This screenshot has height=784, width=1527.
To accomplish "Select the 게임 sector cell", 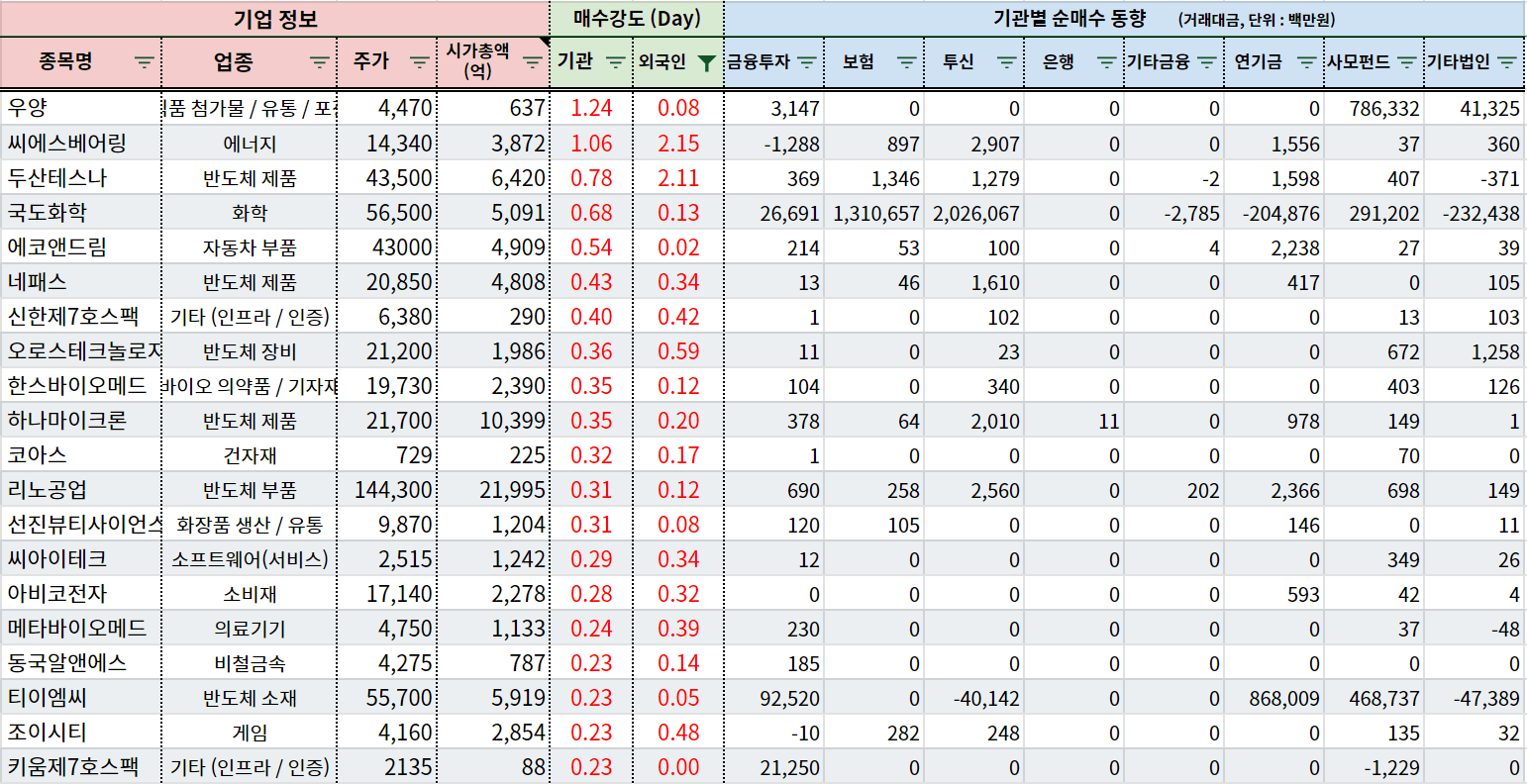I will click(250, 732).
